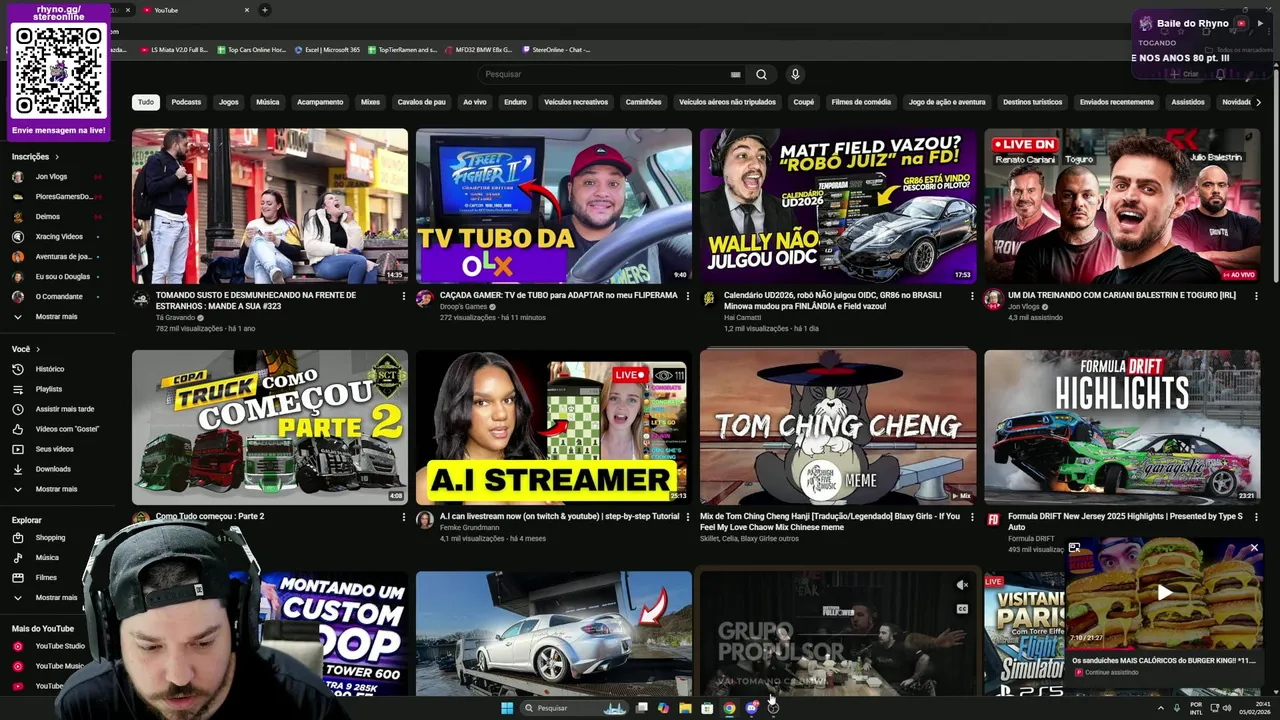Select the Ao vivo filter chip
Image resolution: width=1280 pixels, height=720 pixels.
pos(474,102)
